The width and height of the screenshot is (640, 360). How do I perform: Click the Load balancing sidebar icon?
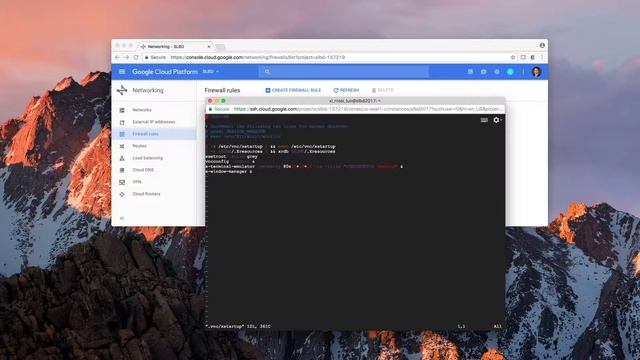tap(122, 158)
